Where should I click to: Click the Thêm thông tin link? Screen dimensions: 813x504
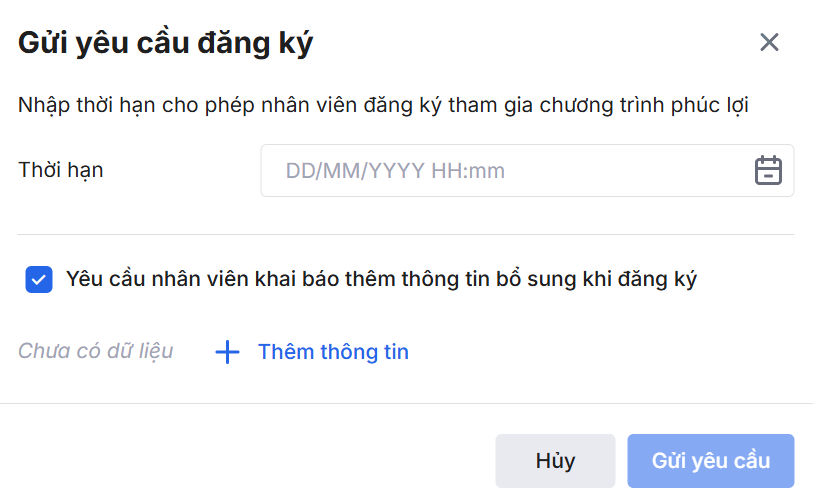(x=333, y=352)
